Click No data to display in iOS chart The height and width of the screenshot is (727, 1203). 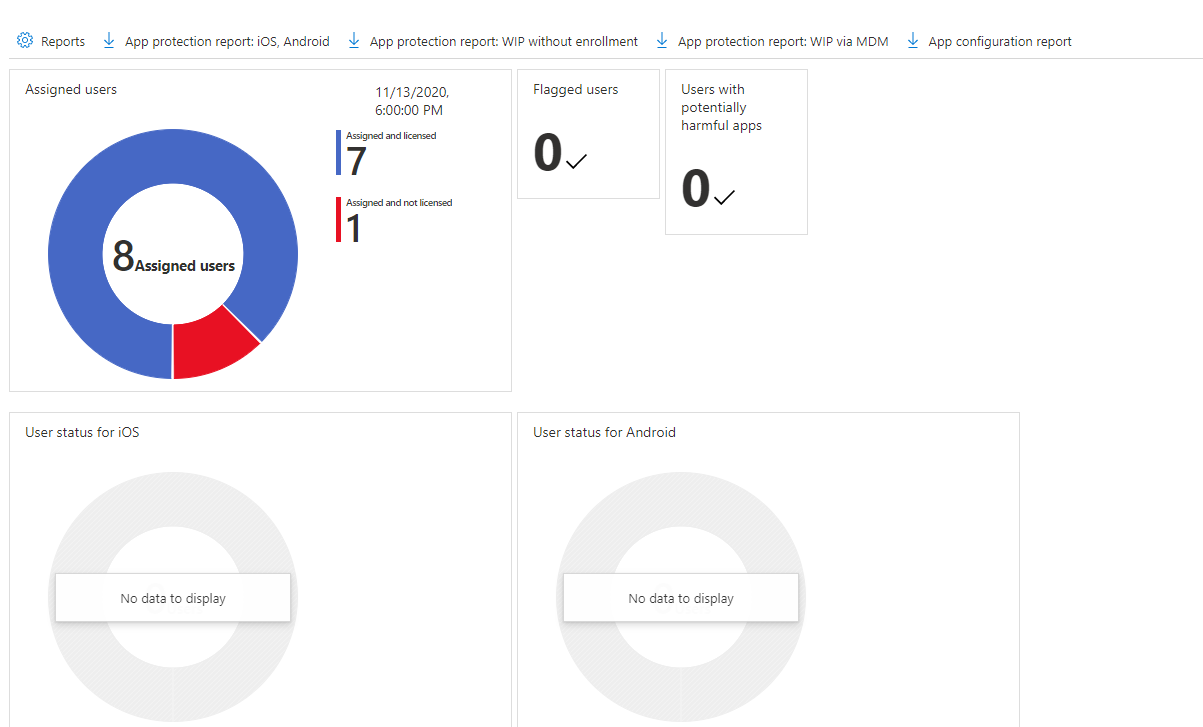173,598
